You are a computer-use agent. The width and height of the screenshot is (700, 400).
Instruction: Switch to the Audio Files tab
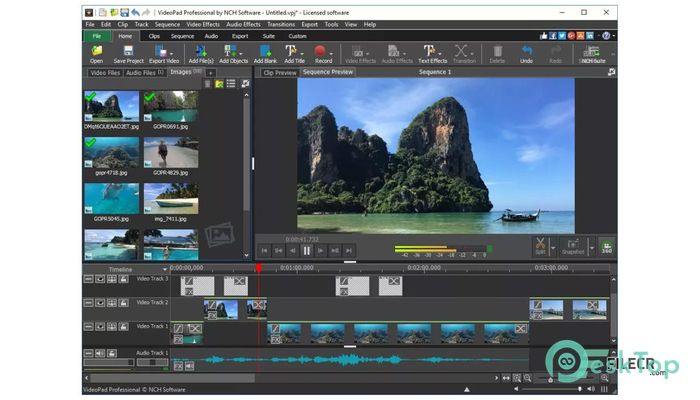(143, 73)
